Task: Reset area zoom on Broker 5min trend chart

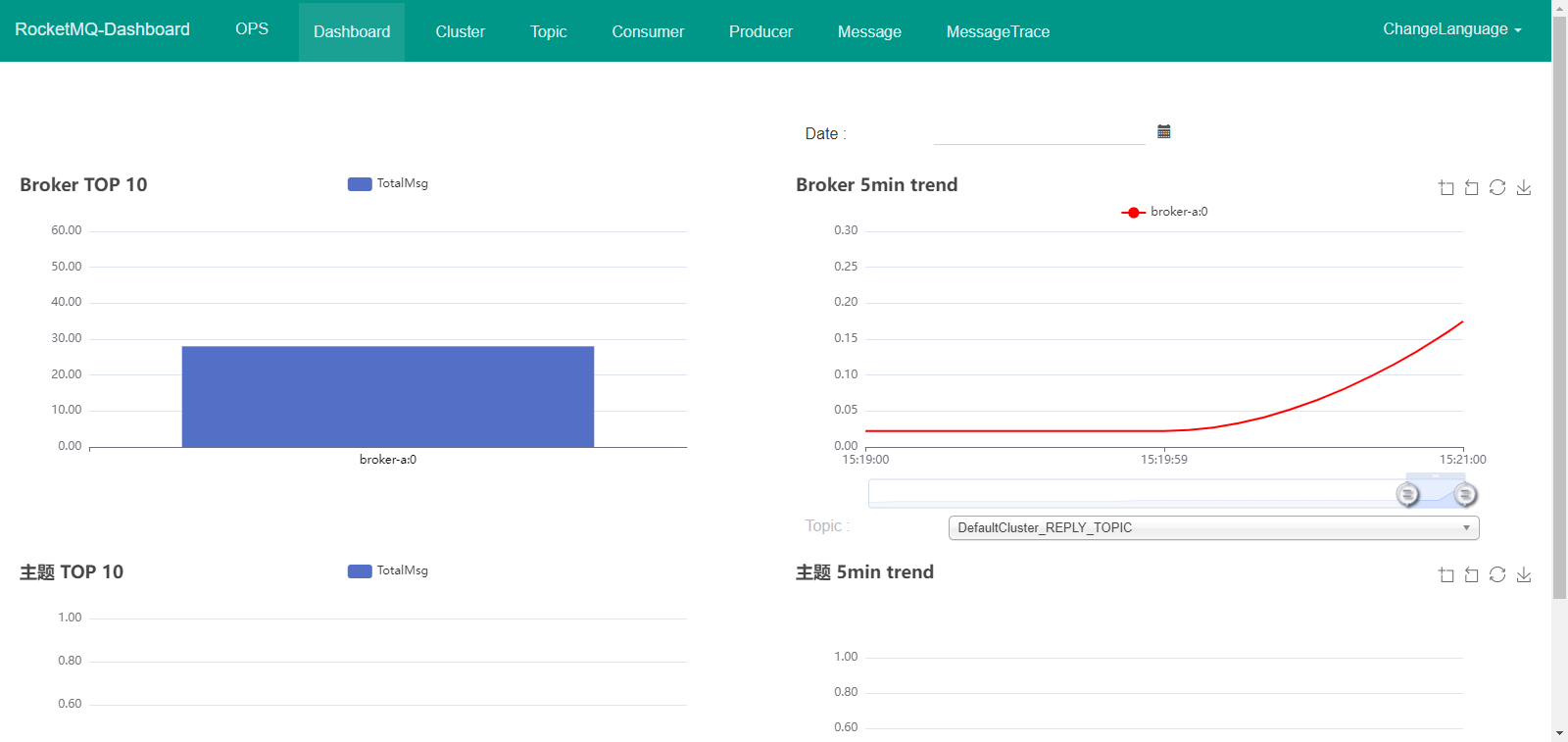Action: 1471,187
